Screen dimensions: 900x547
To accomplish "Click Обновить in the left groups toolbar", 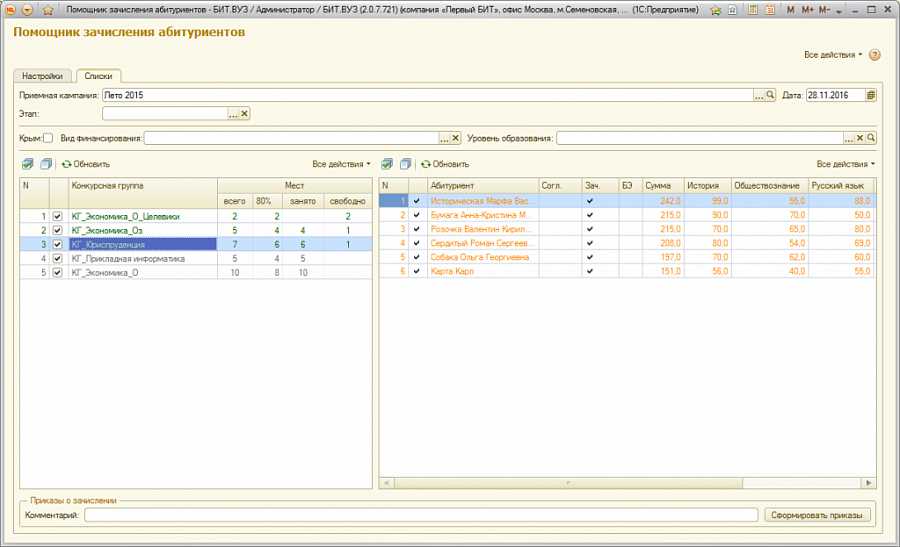I will [86, 164].
